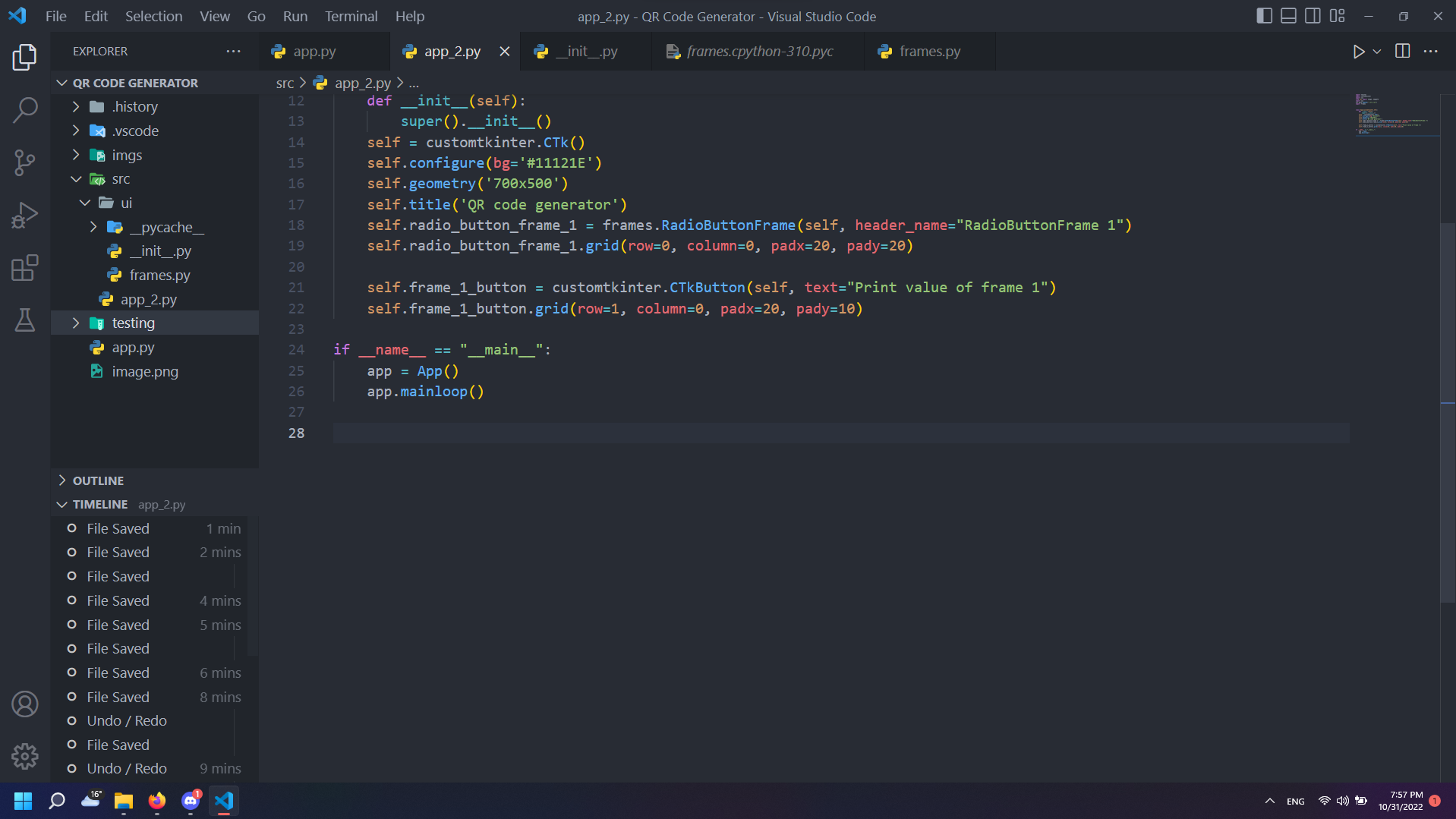The image size is (1456, 819).
Task: Open the Selection menu
Action: (x=153, y=16)
